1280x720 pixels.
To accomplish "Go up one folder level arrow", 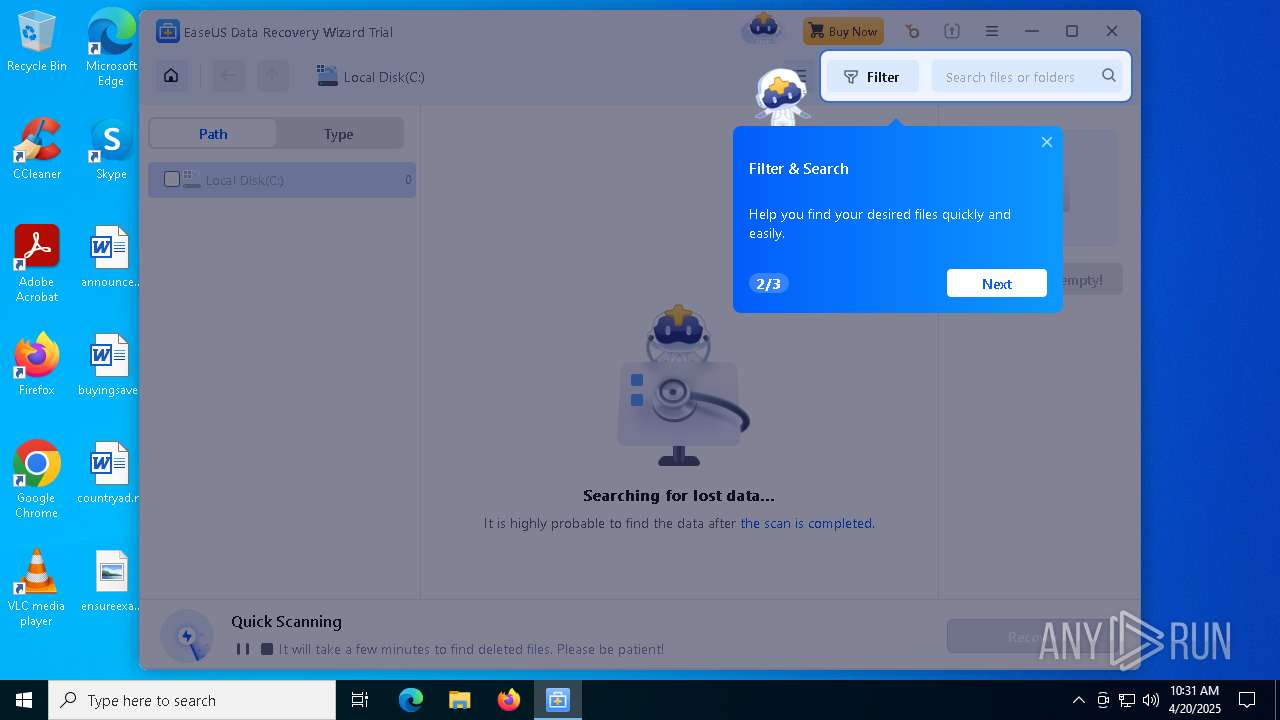I will point(272,76).
